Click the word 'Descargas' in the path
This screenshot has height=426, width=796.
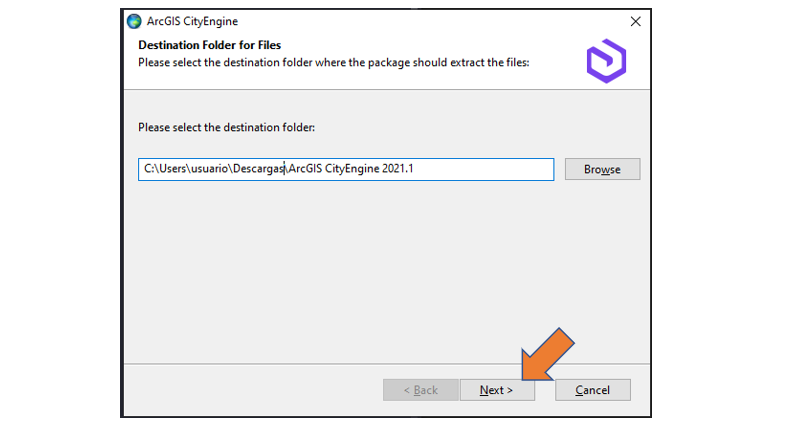click(258, 169)
